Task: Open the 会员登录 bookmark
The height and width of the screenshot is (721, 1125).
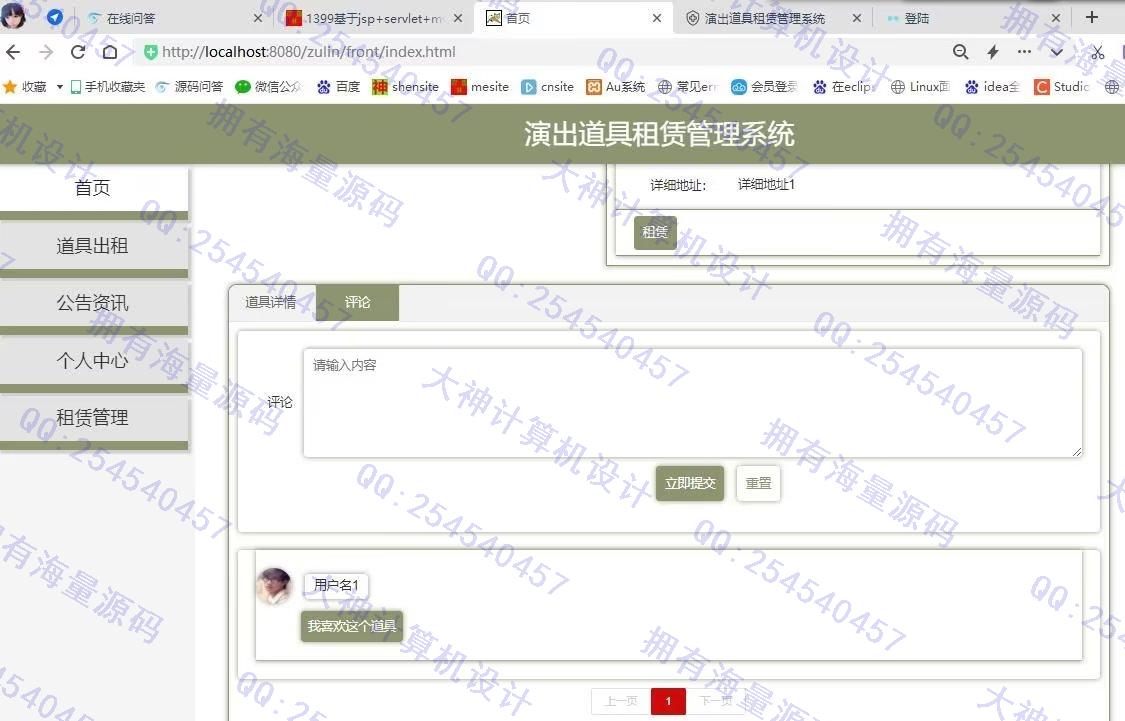Action: click(764, 87)
